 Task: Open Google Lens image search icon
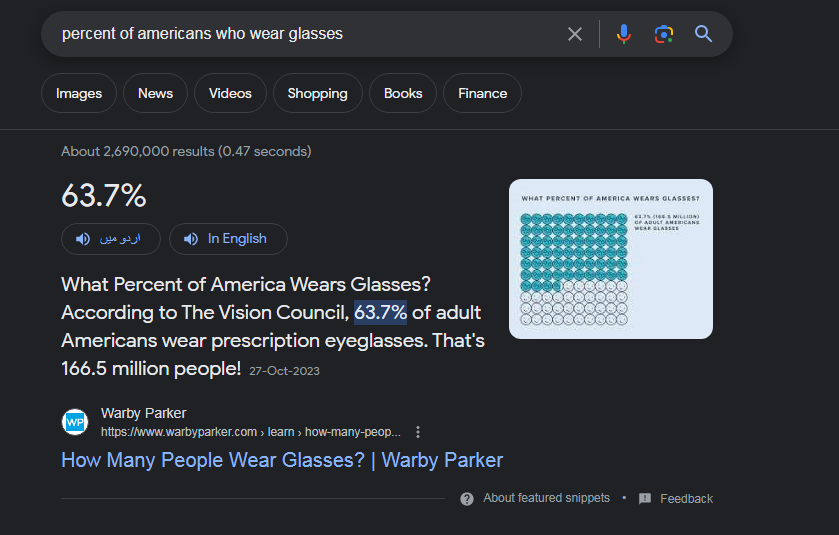pyautogui.click(x=663, y=34)
